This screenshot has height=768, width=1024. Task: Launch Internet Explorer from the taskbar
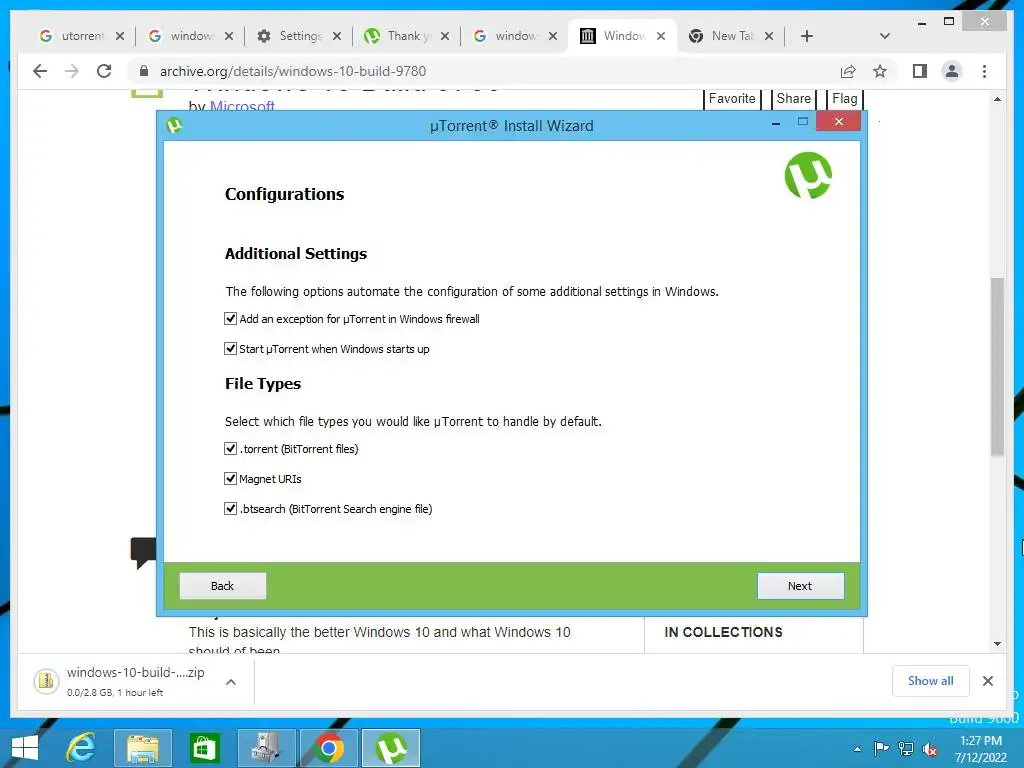click(x=82, y=748)
